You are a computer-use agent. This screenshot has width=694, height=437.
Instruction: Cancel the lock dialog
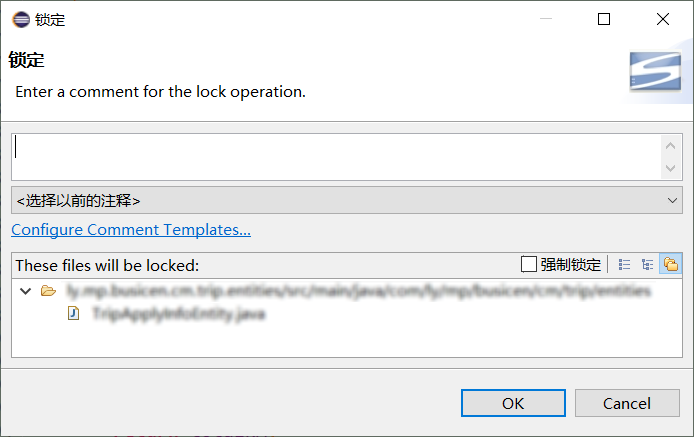coord(627,403)
